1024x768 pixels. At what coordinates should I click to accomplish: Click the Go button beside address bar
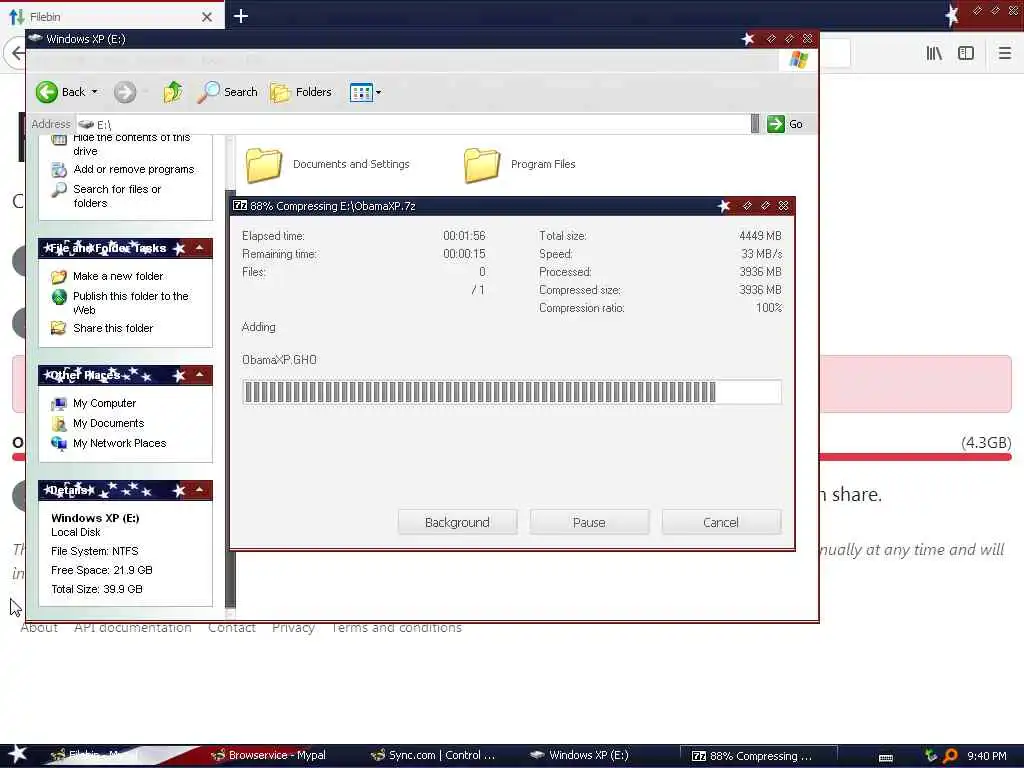[786, 124]
